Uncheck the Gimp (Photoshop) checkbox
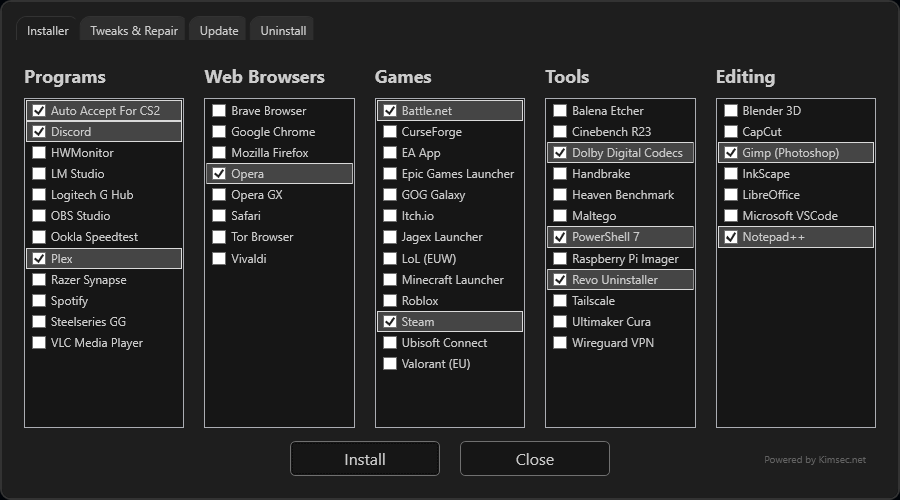The width and height of the screenshot is (900, 500). click(731, 153)
